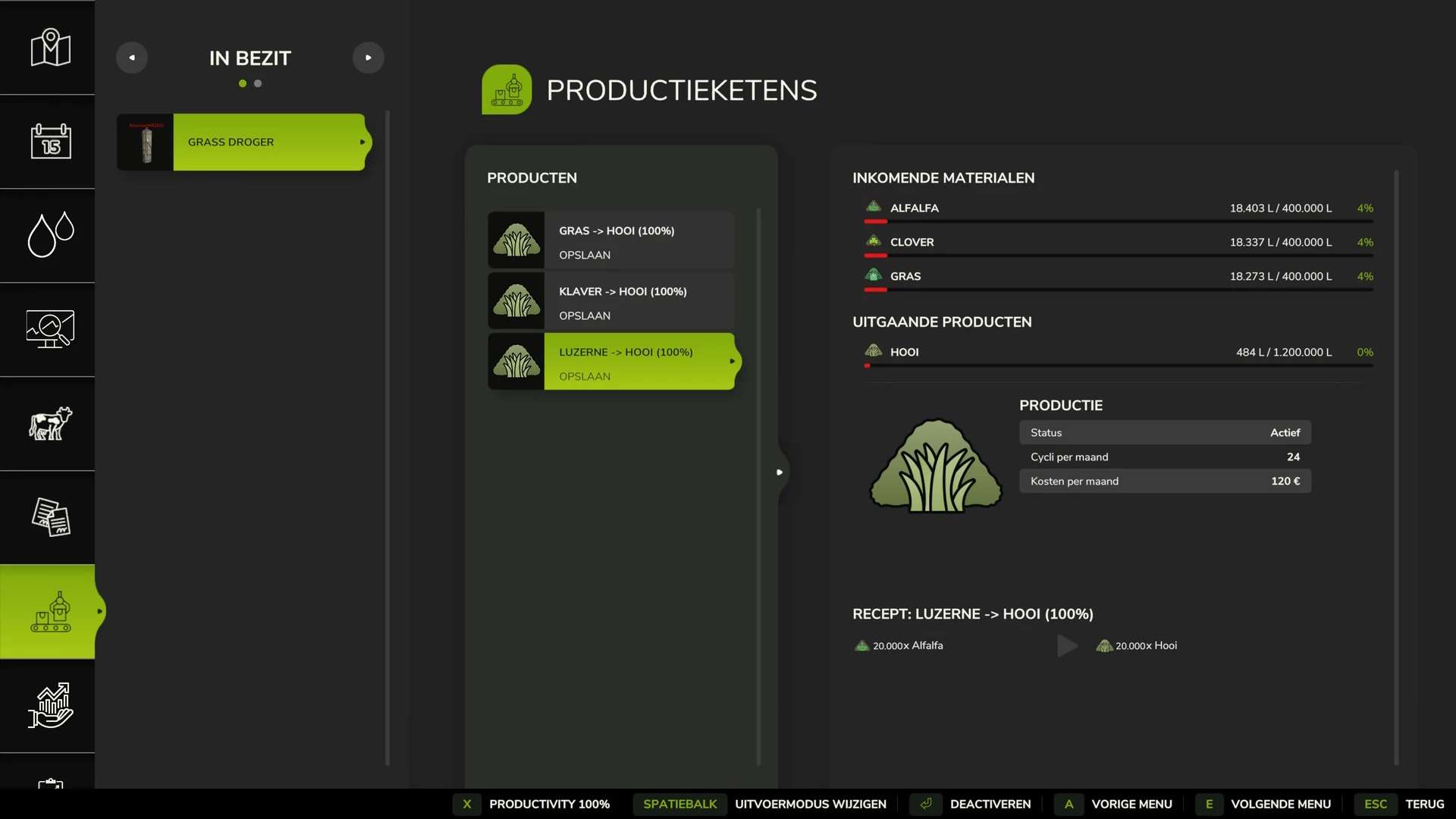The height and width of the screenshot is (819, 1456).
Task: Open the calendar sidebar icon
Action: pyautogui.click(x=50, y=142)
